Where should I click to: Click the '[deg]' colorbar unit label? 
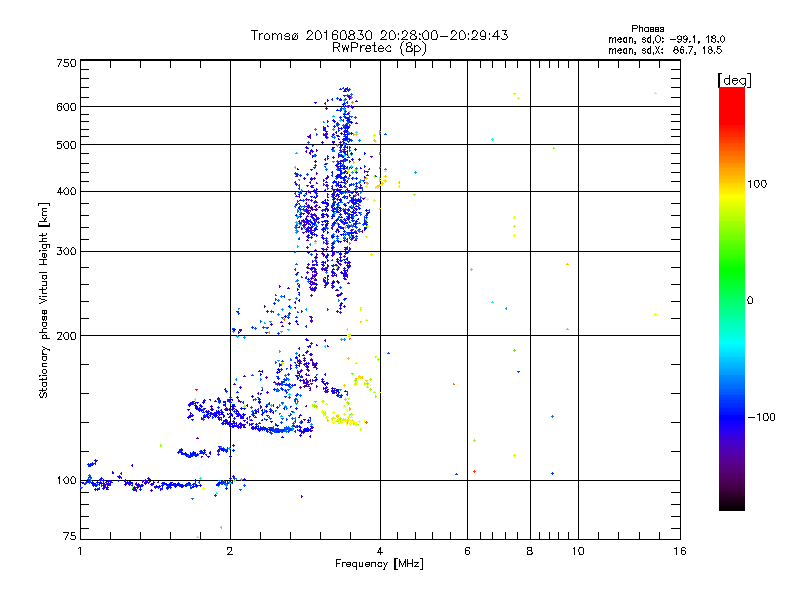click(734, 80)
